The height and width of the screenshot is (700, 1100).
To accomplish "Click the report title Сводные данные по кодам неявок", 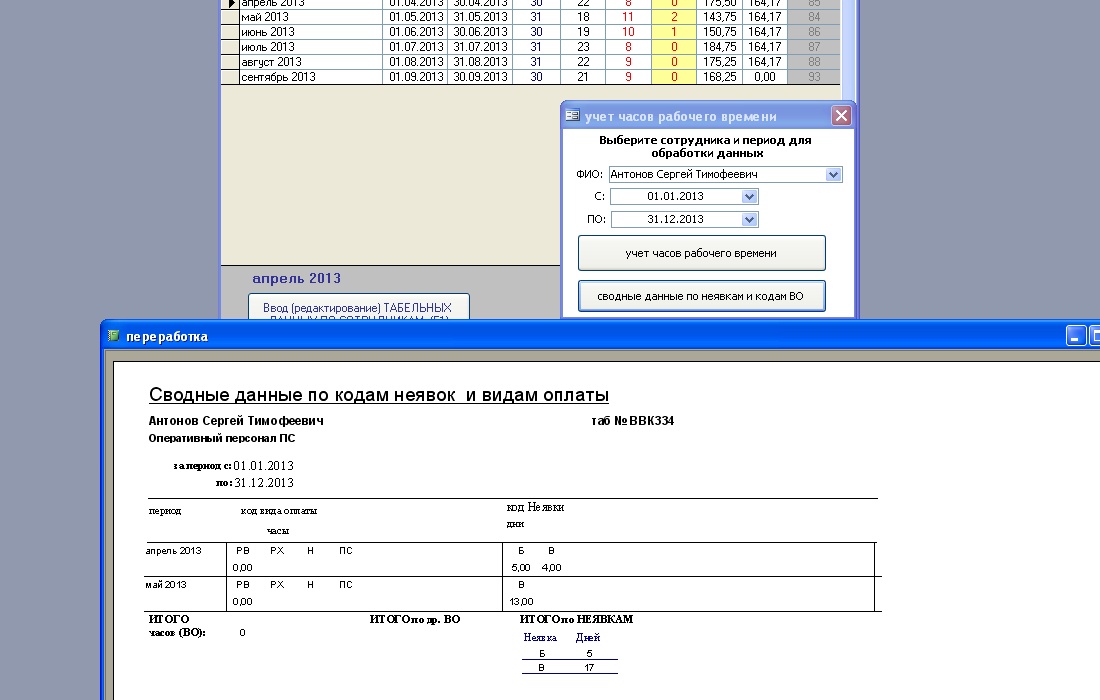I will click(379, 395).
